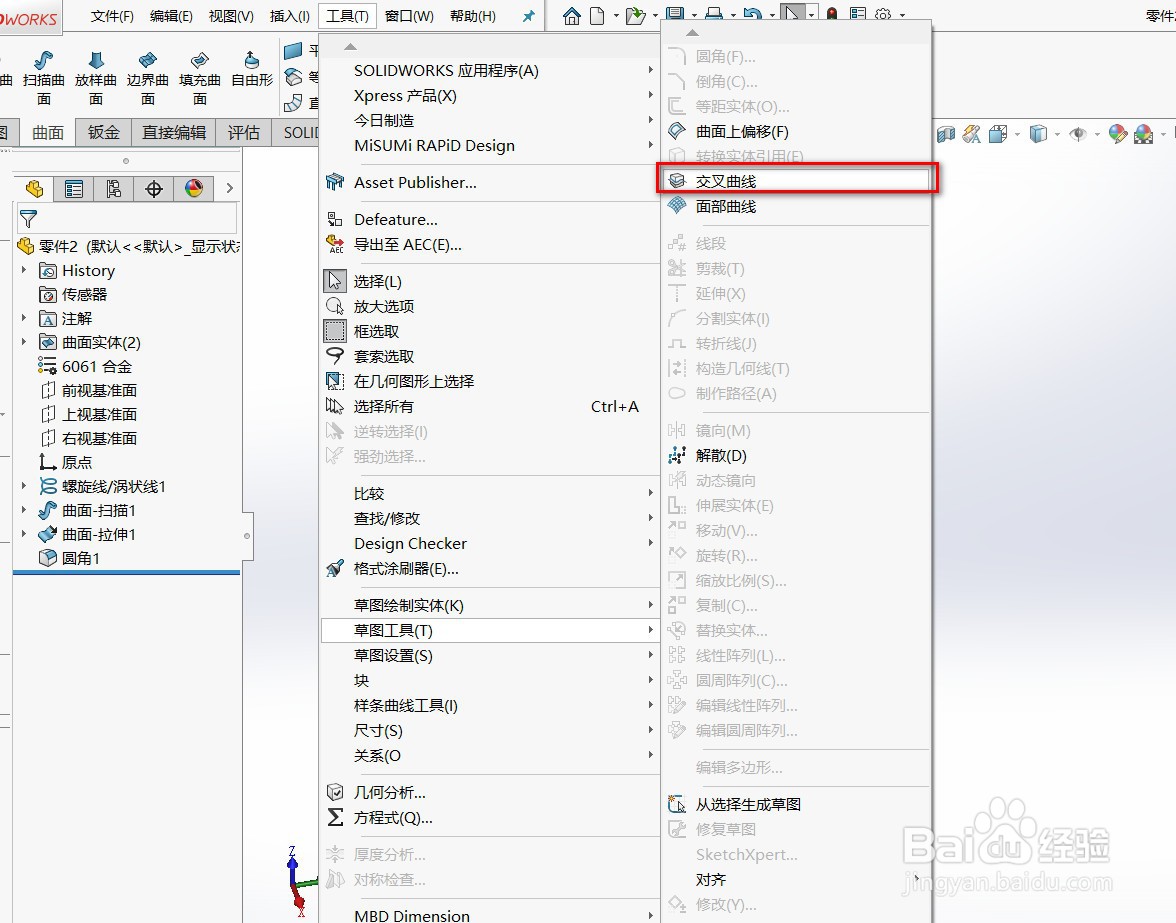Click 几何分析... in Tools menu
Screen dimensions: 1176x923
click(x=490, y=793)
